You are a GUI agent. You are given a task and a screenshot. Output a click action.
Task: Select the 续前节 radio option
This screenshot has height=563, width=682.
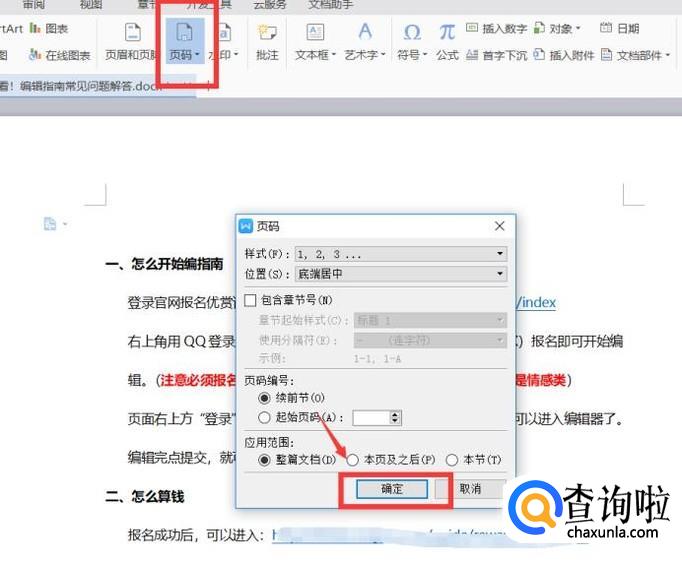tap(264, 398)
